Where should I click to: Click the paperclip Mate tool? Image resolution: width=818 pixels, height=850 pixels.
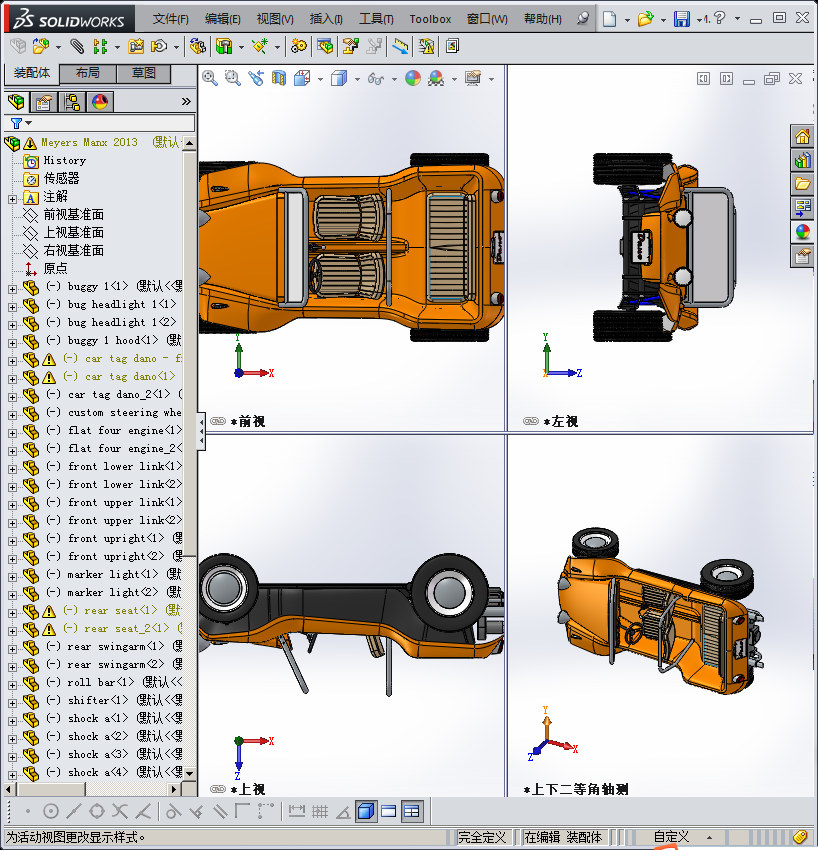[77, 47]
